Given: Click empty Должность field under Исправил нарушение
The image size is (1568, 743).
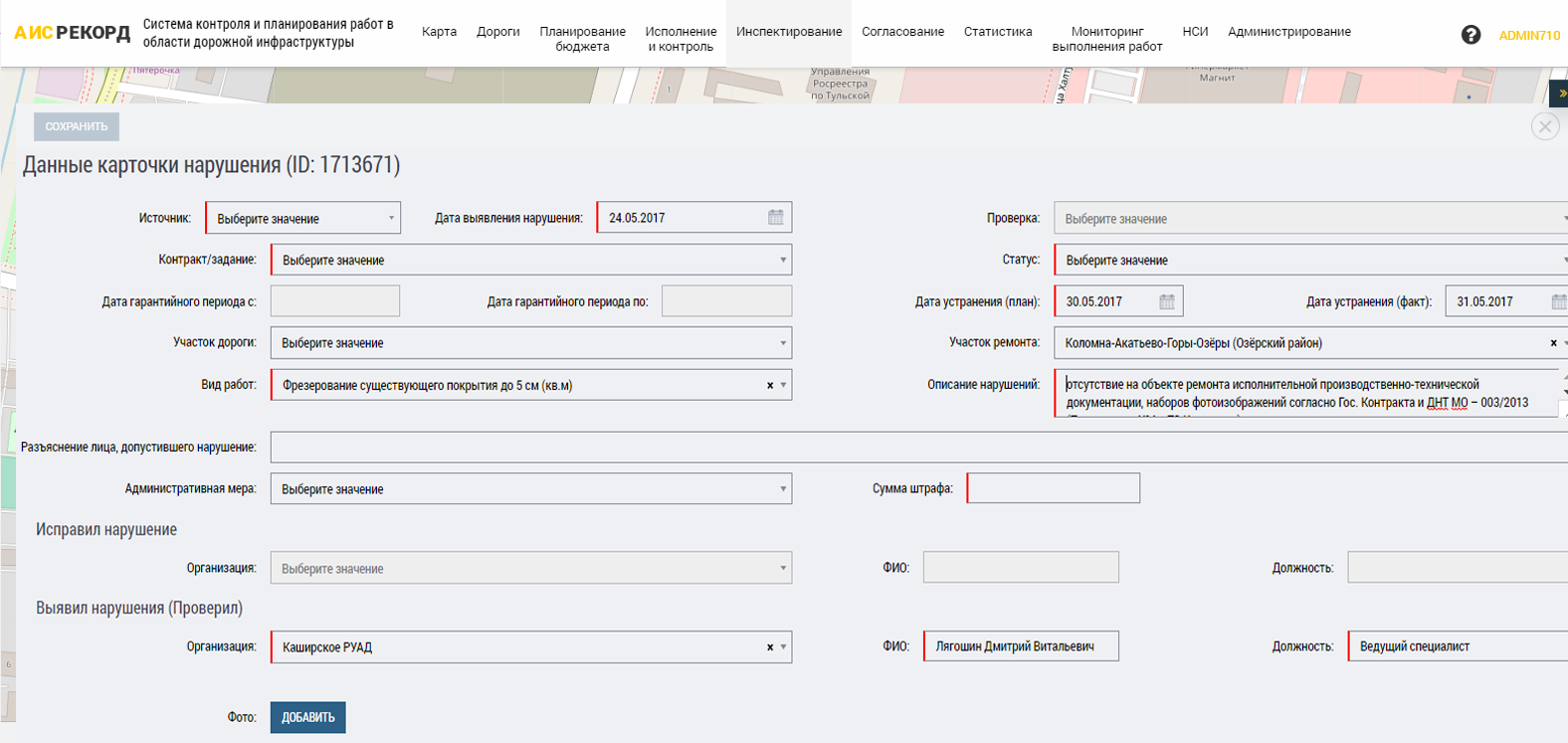Looking at the screenshot, I should 1458,567.
